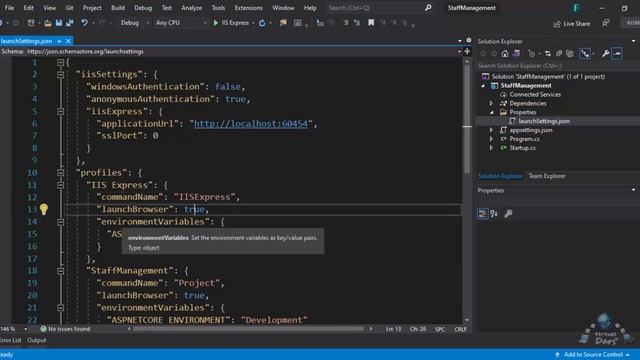Click Collapse All icon in Solution Explorer
Image resolution: width=640 pixels, height=360 pixels.
pos(559,53)
